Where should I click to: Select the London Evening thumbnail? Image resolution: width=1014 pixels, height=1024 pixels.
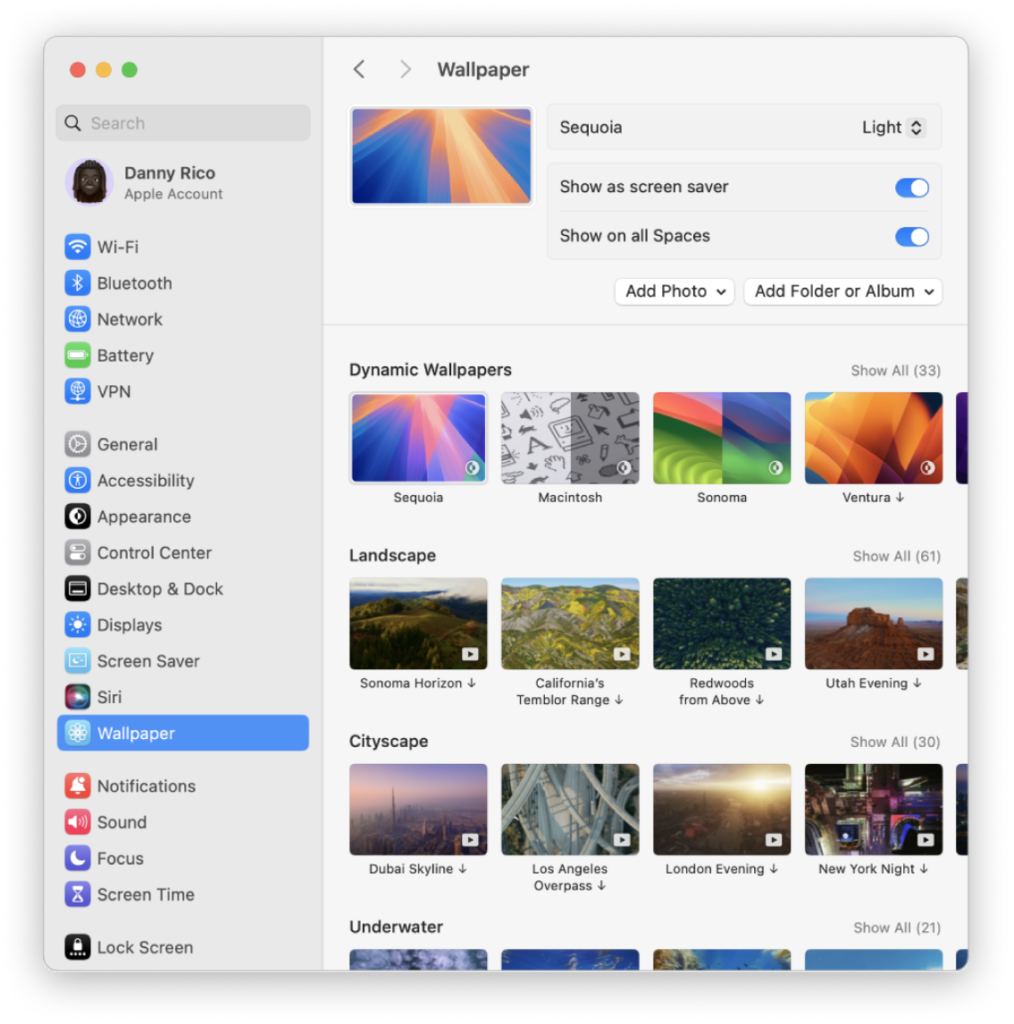[721, 809]
